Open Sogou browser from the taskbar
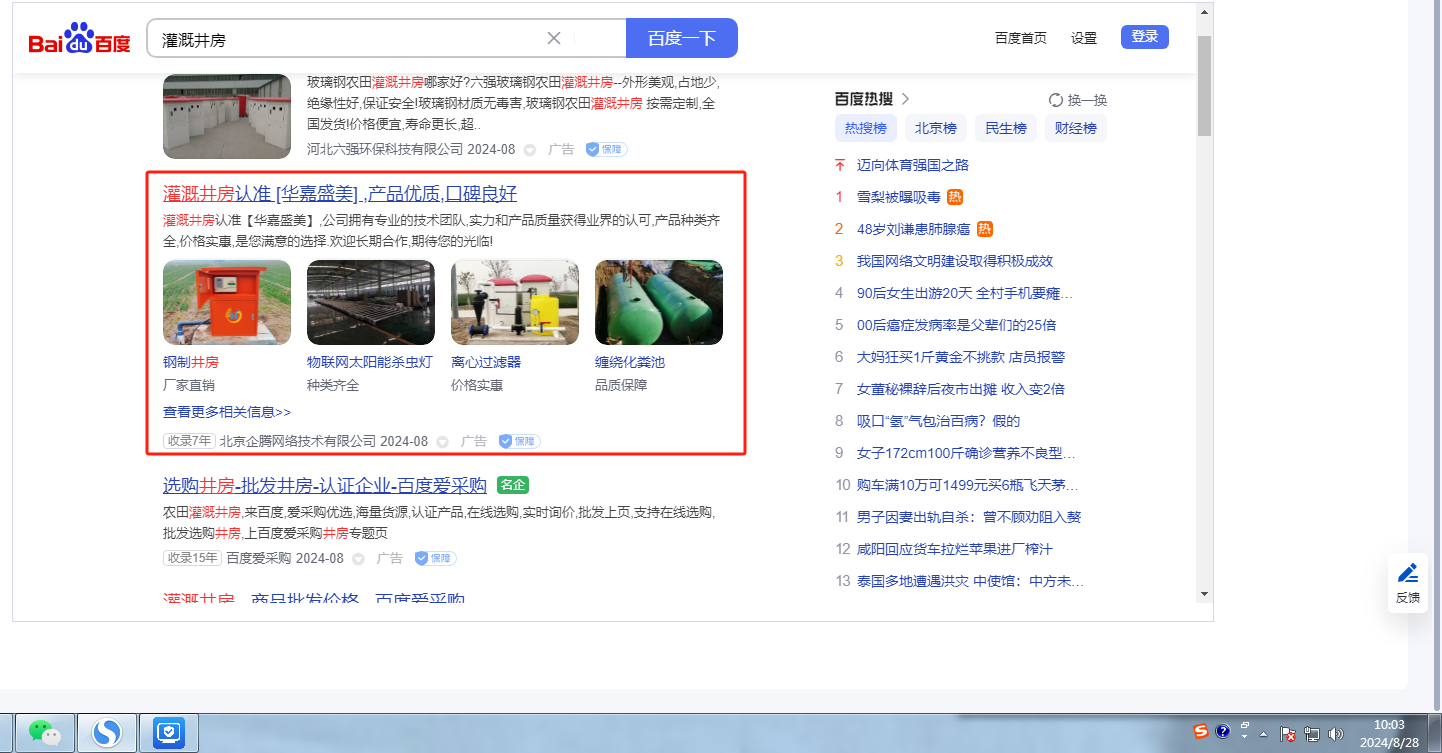 pyautogui.click(x=107, y=734)
